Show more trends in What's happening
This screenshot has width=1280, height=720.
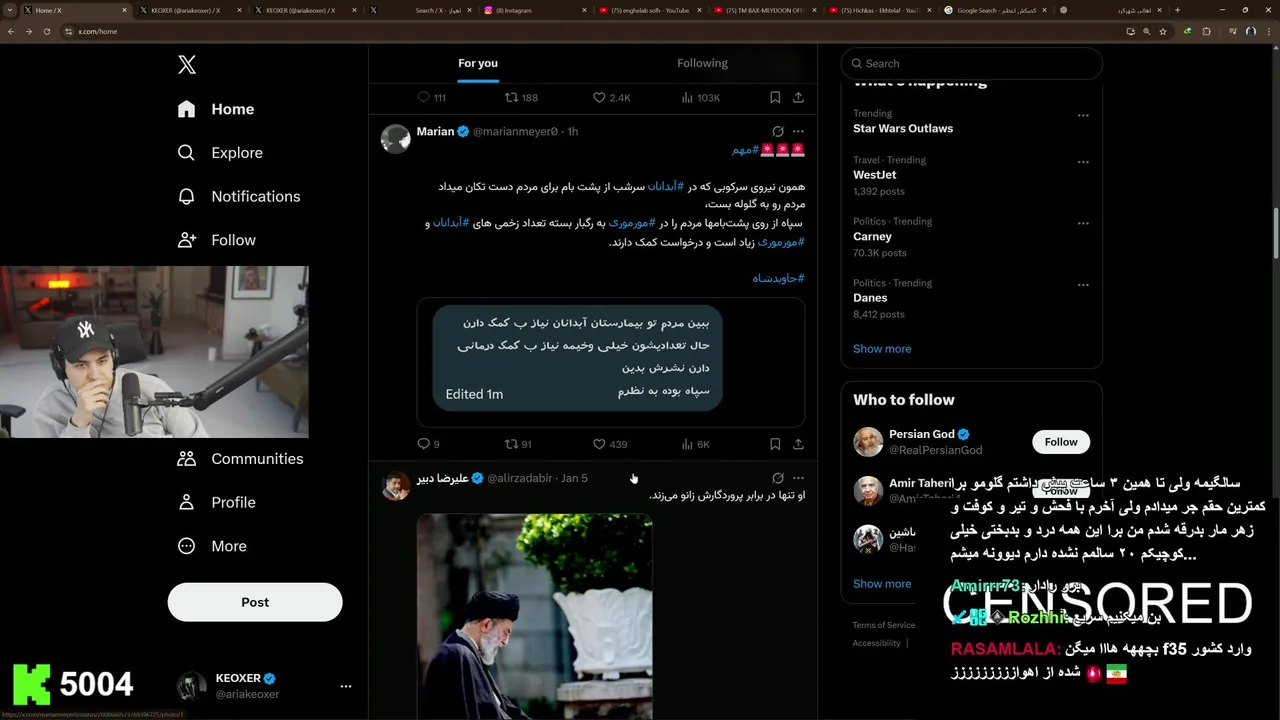[882, 349]
